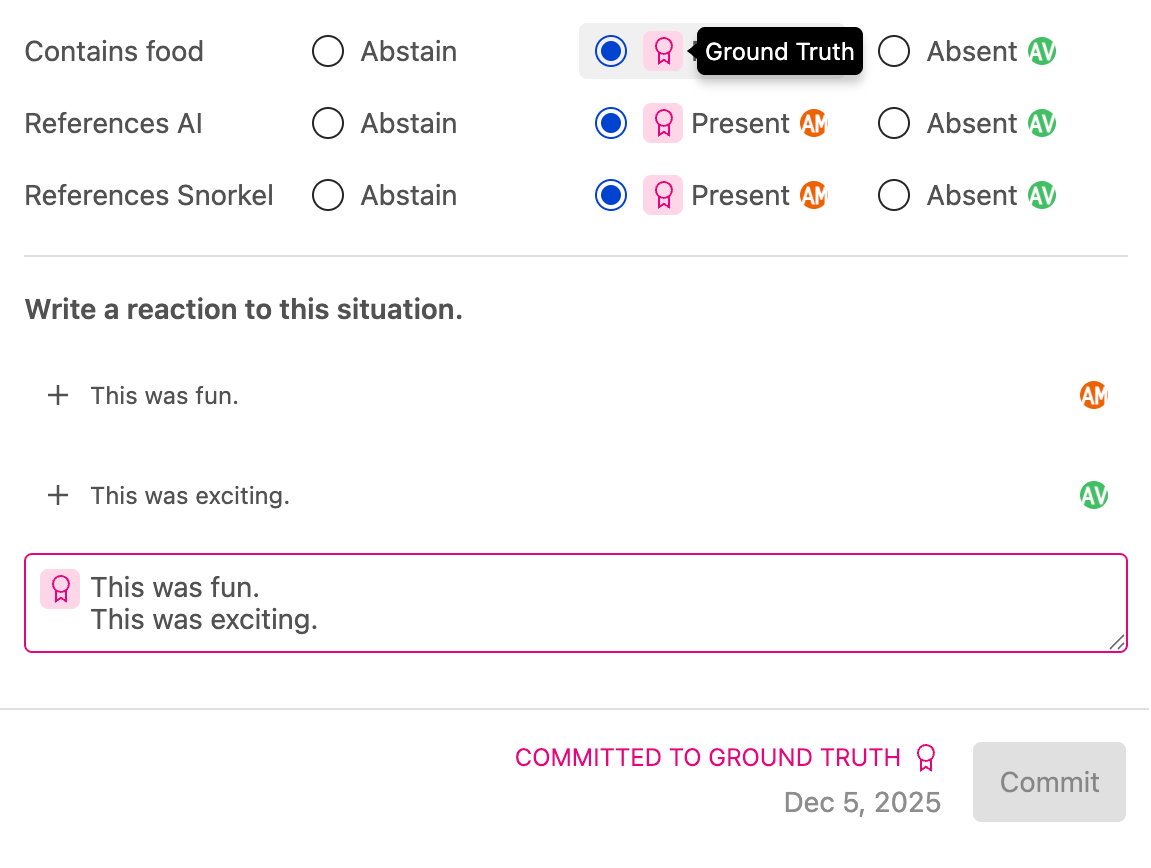This screenshot has width=1151, height=868.
Task: Click the Commit button
Action: pos(1049,782)
